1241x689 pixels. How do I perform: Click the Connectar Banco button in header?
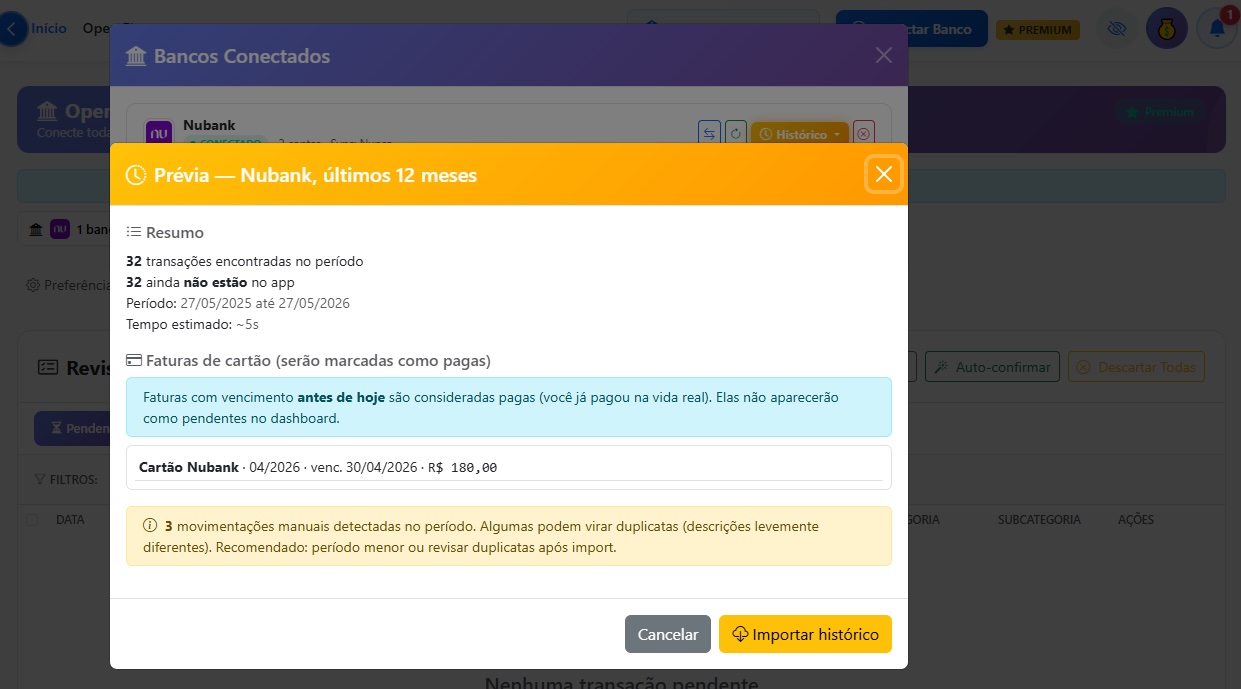point(911,29)
